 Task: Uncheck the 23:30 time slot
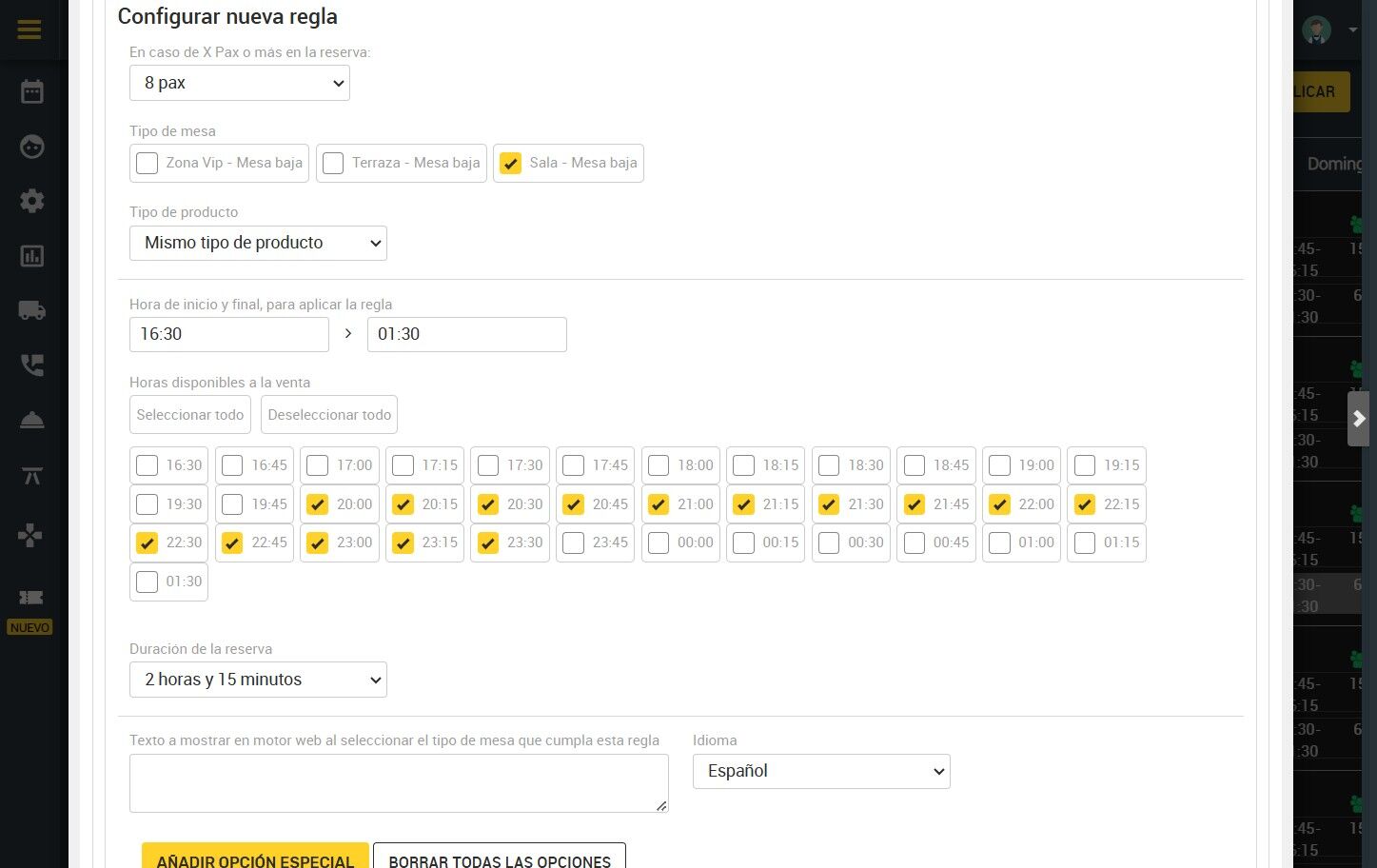click(488, 542)
